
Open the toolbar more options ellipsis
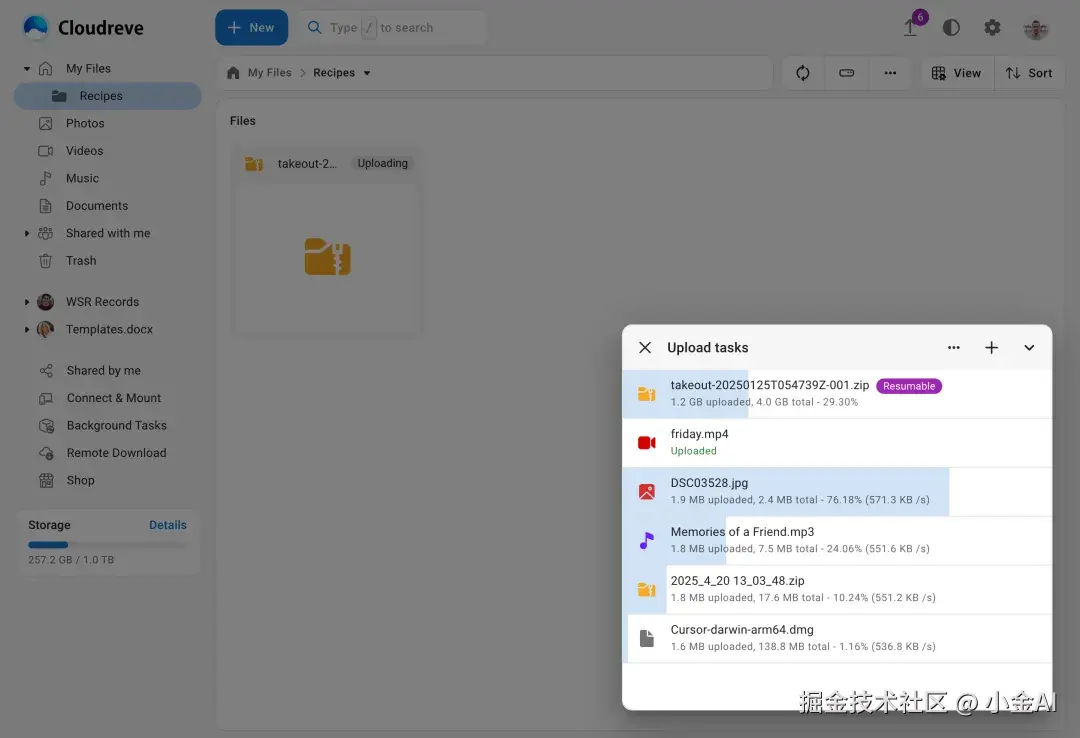click(890, 73)
